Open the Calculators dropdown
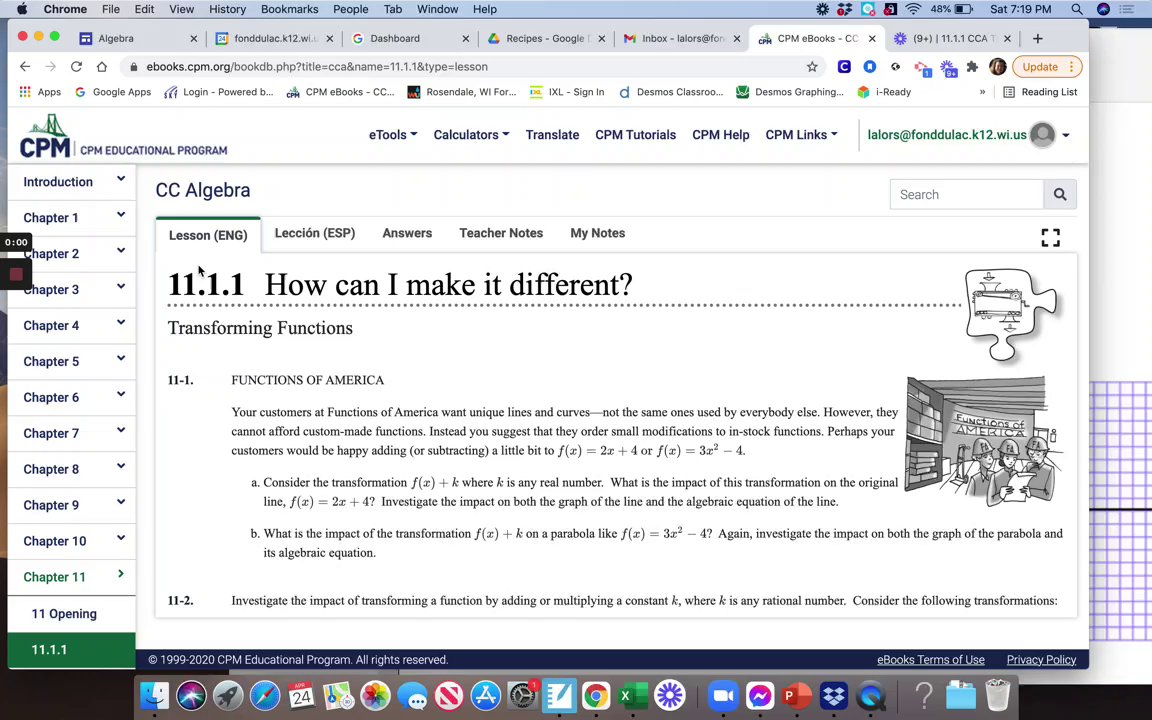1152x720 pixels. (471, 134)
